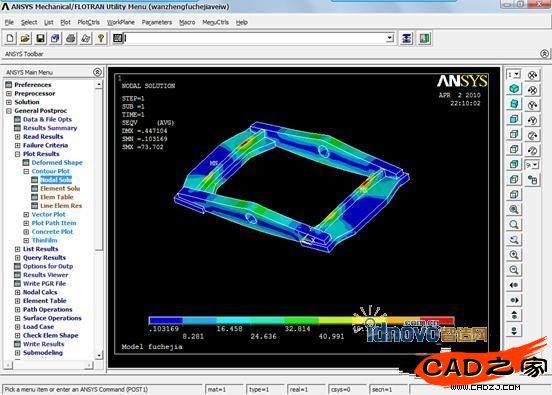The width and height of the screenshot is (552, 395).
Task: Expand the Preprocessor menu node
Action: pos(9,94)
